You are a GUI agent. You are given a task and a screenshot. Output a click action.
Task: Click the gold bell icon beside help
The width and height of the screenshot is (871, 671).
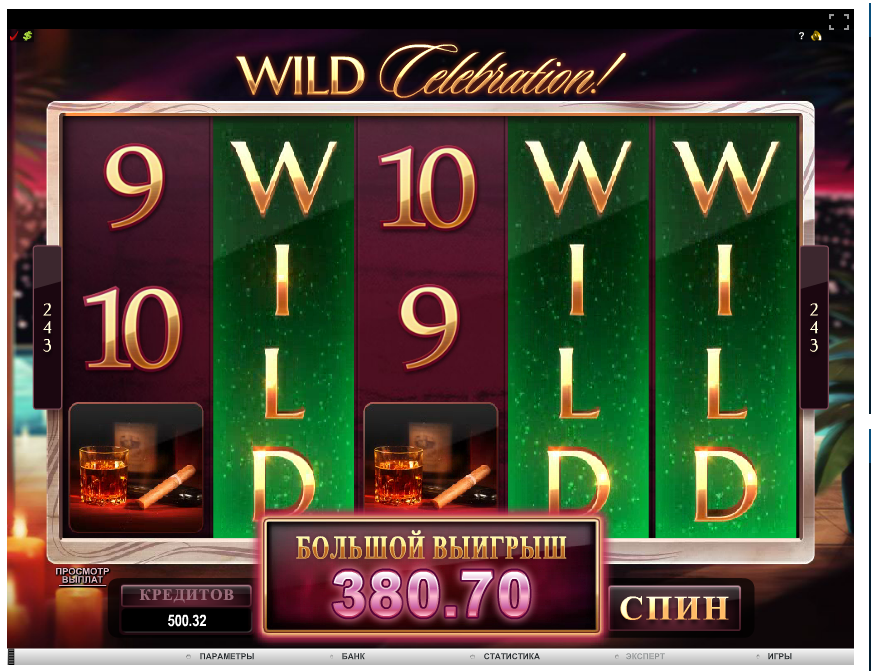pyautogui.click(x=816, y=36)
